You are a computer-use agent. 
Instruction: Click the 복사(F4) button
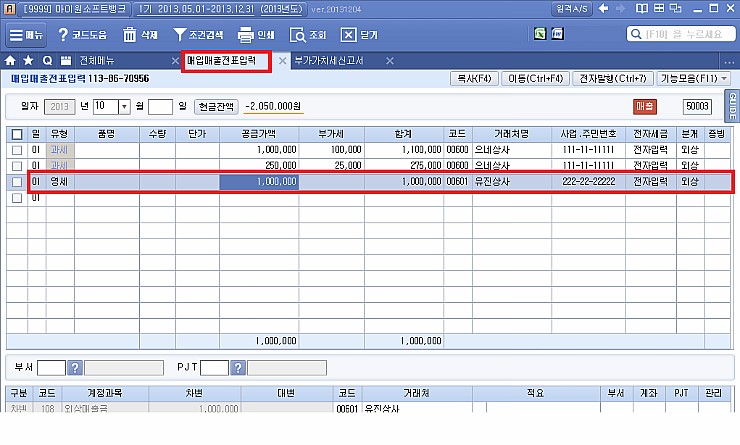click(x=474, y=78)
